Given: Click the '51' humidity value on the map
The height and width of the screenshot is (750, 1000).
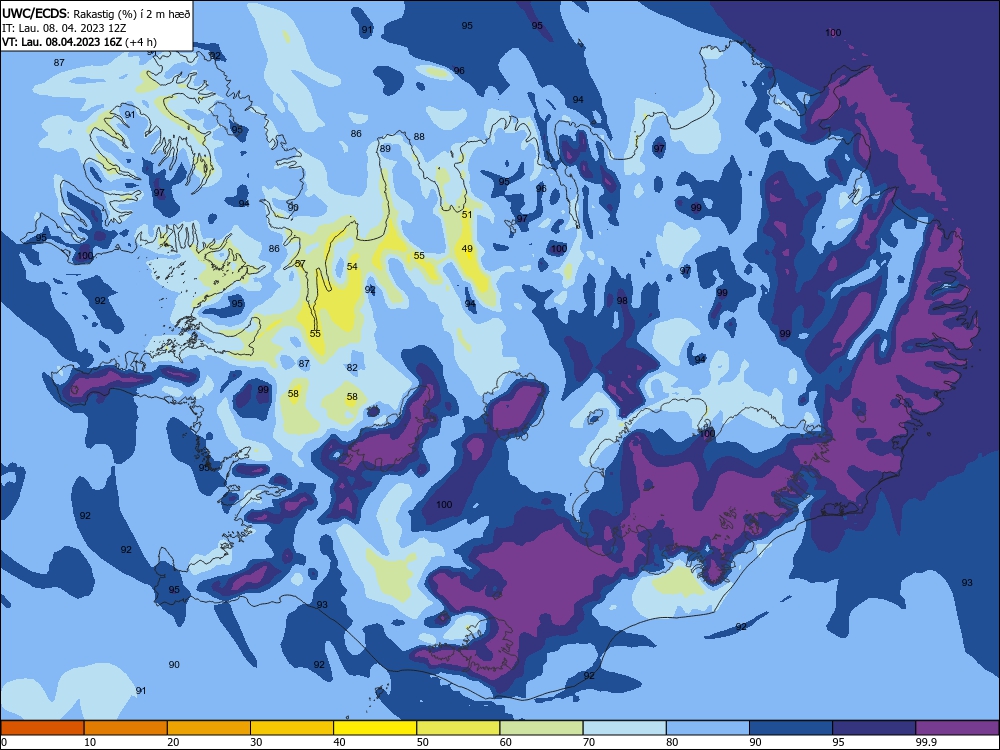Looking at the screenshot, I should click(x=467, y=214).
